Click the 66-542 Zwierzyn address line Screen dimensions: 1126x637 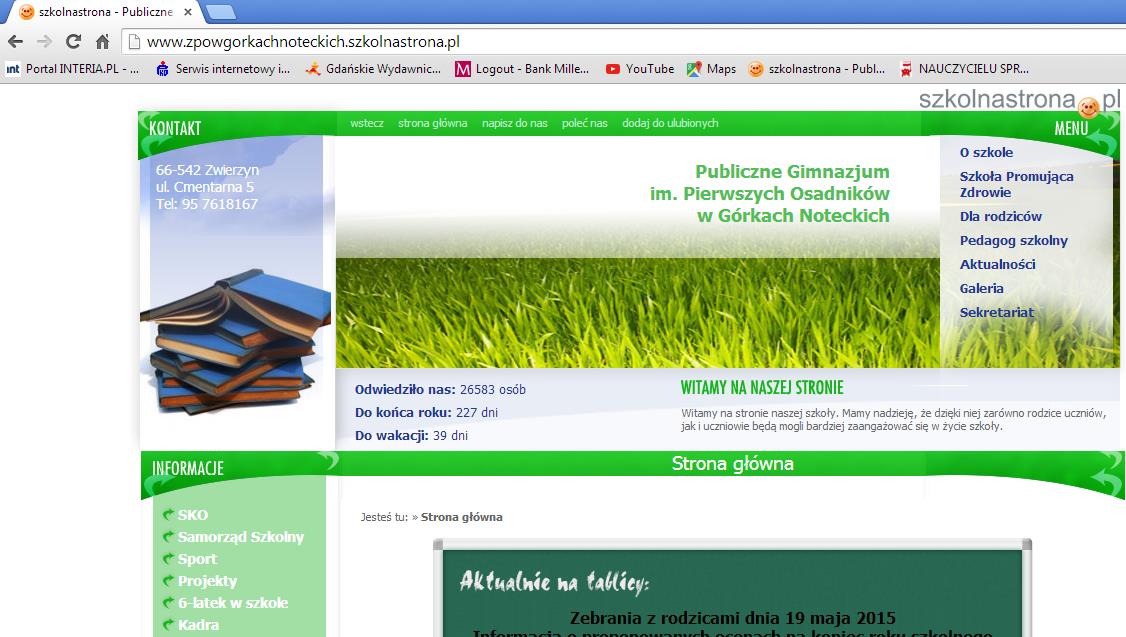pyautogui.click(x=208, y=170)
